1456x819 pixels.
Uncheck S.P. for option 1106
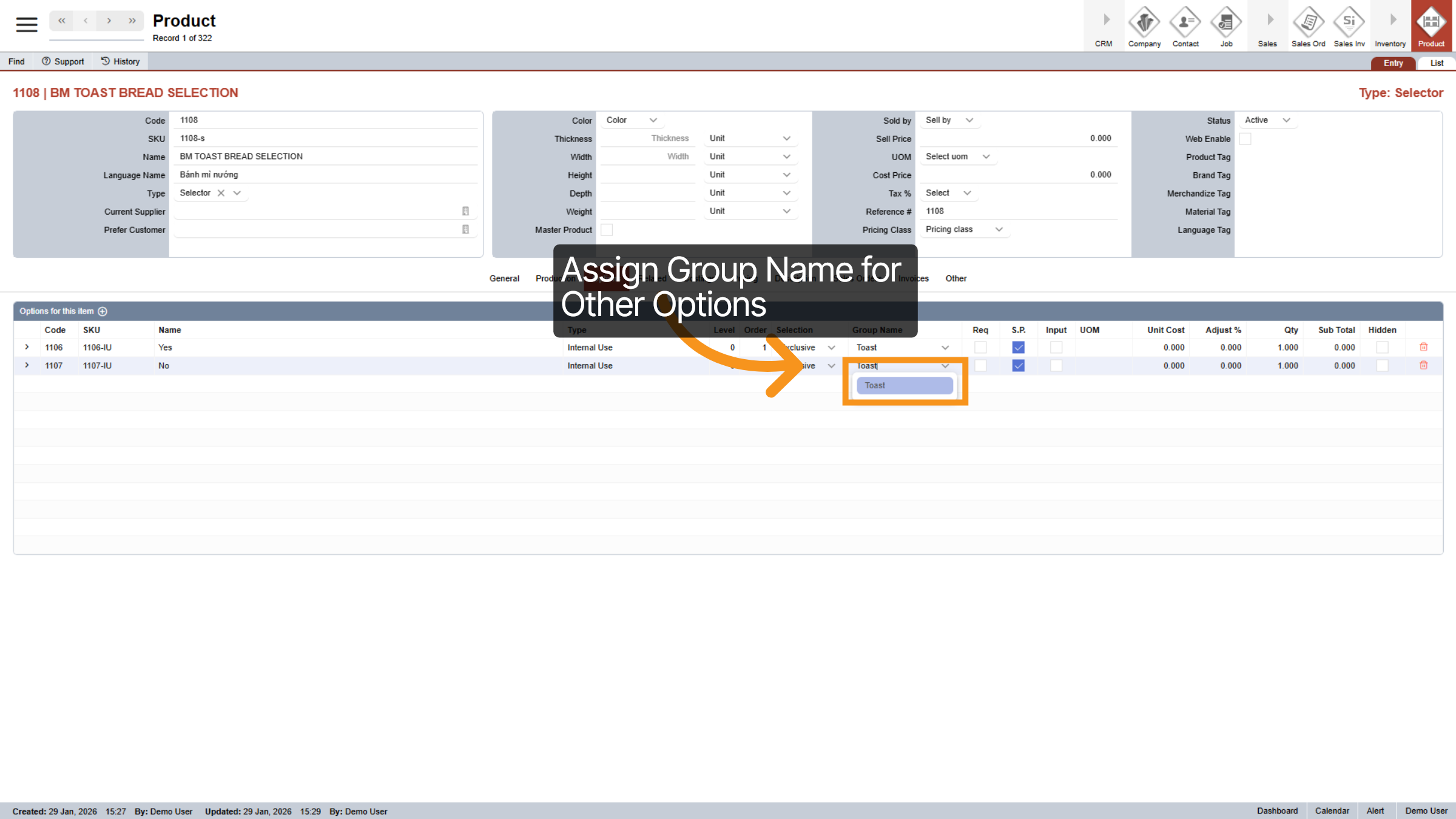pyautogui.click(x=1019, y=347)
